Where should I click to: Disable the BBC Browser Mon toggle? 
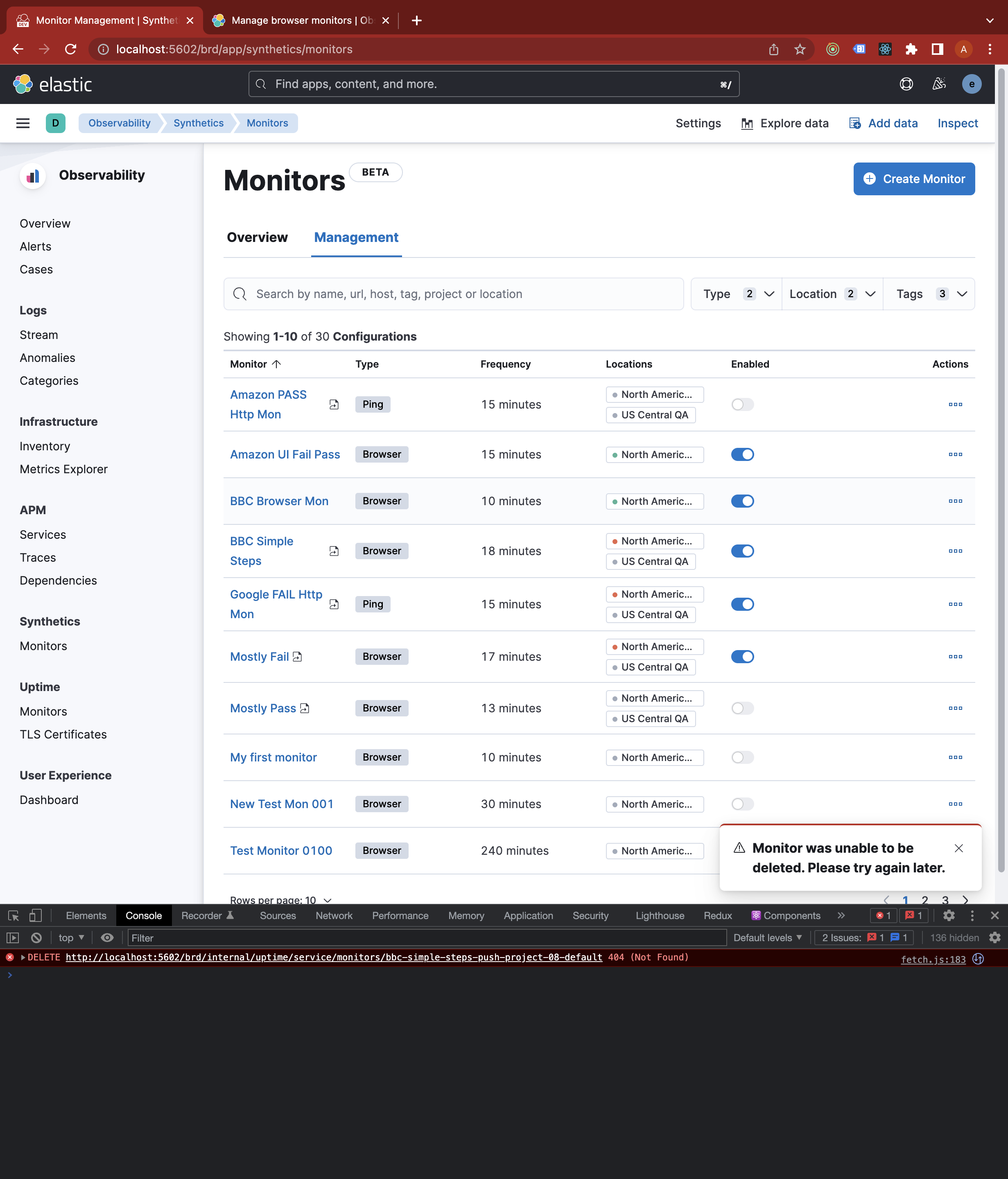pyautogui.click(x=742, y=501)
